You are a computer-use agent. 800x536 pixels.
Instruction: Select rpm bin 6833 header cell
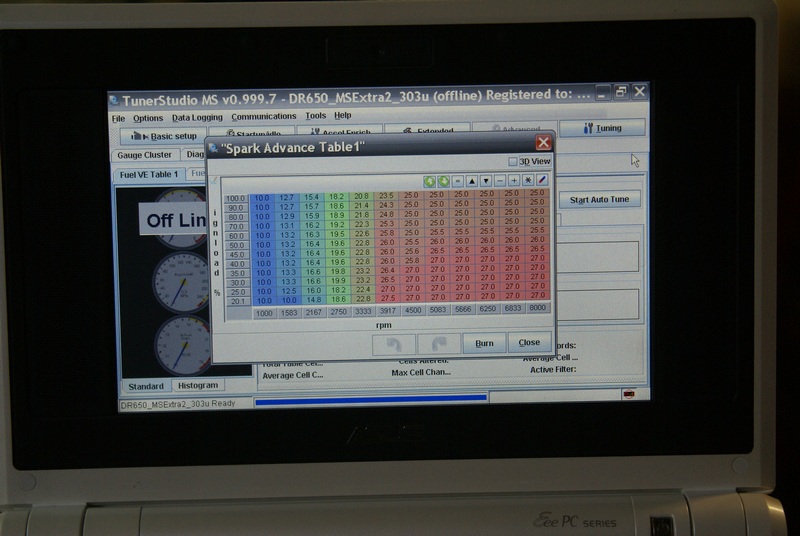(x=513, y=308)
